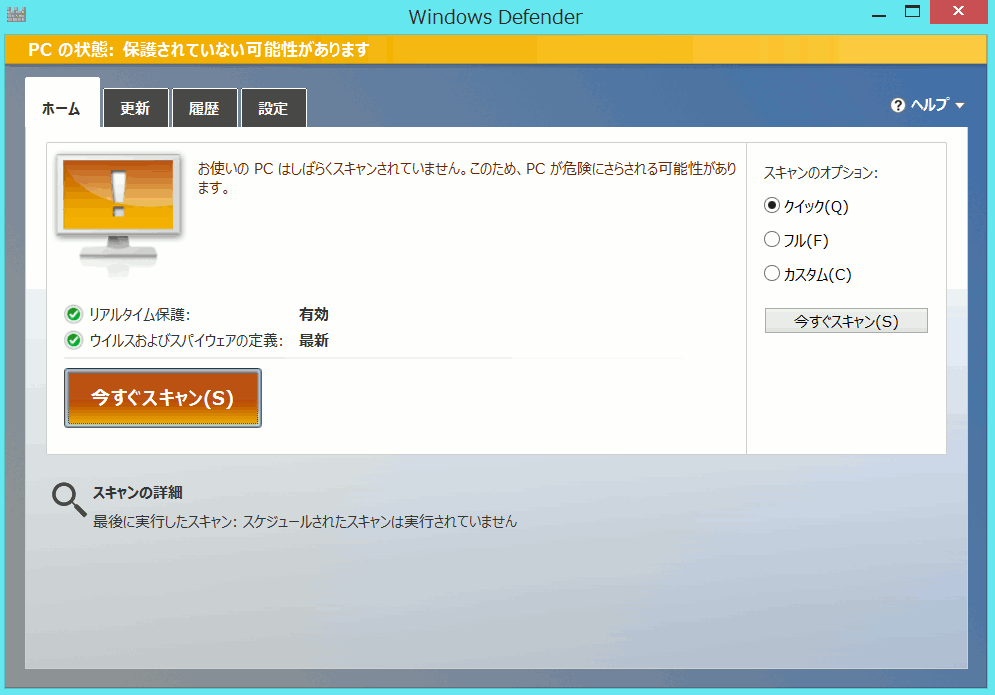Click the magnifier icon beside スキャンの詳細
Viewport: 995px width, 695px height.
click(69, 499)
